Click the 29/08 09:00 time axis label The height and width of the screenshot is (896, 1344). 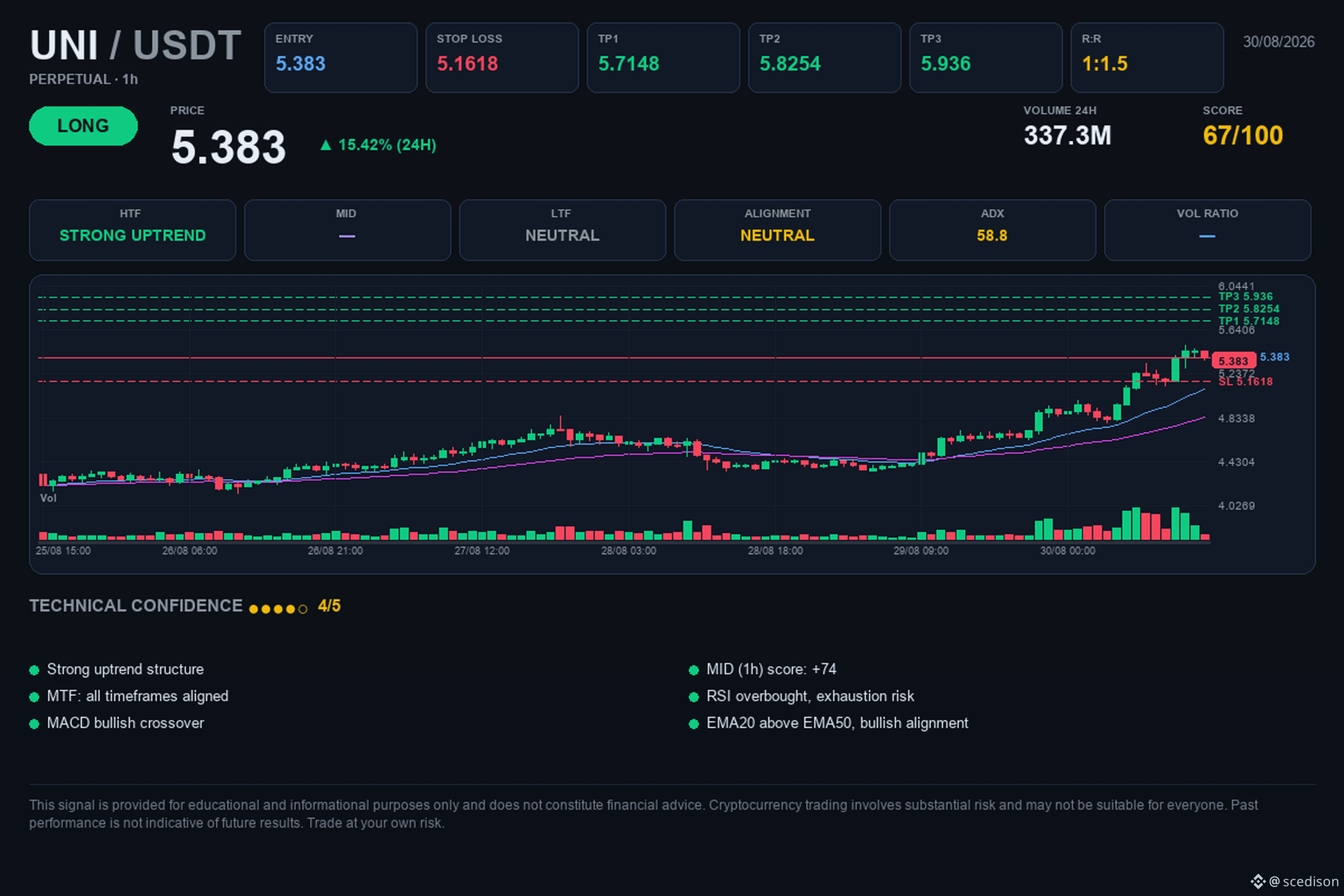pyautogui.click(x=921, y=551)
